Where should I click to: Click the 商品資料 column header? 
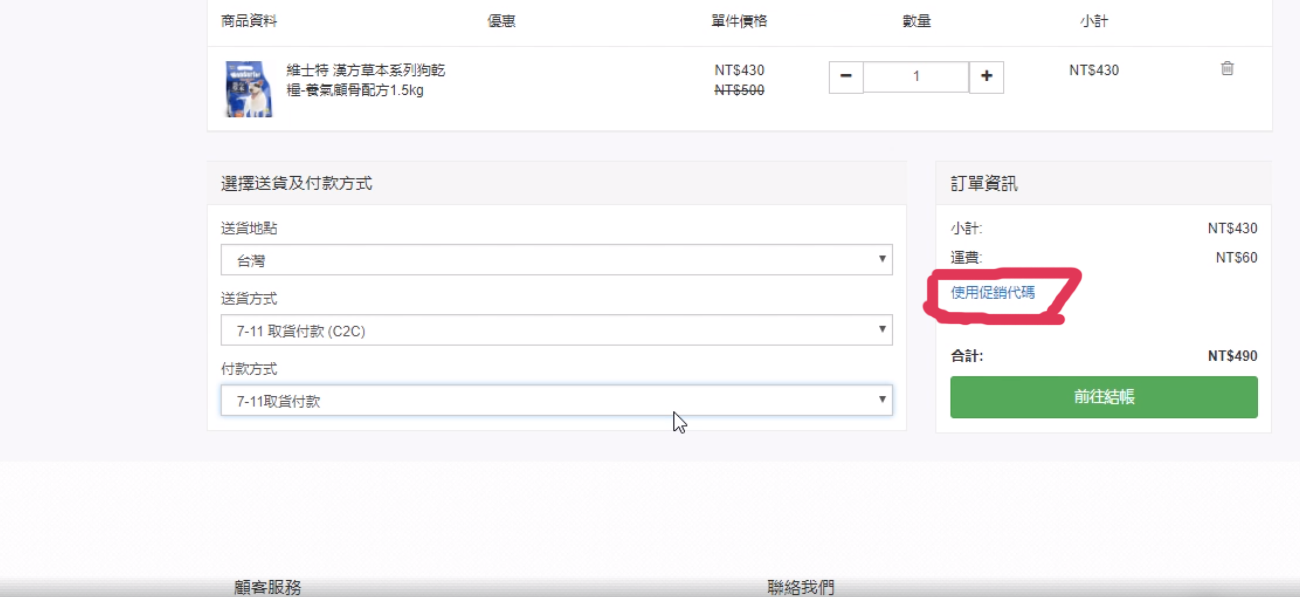tap(249, 21)
